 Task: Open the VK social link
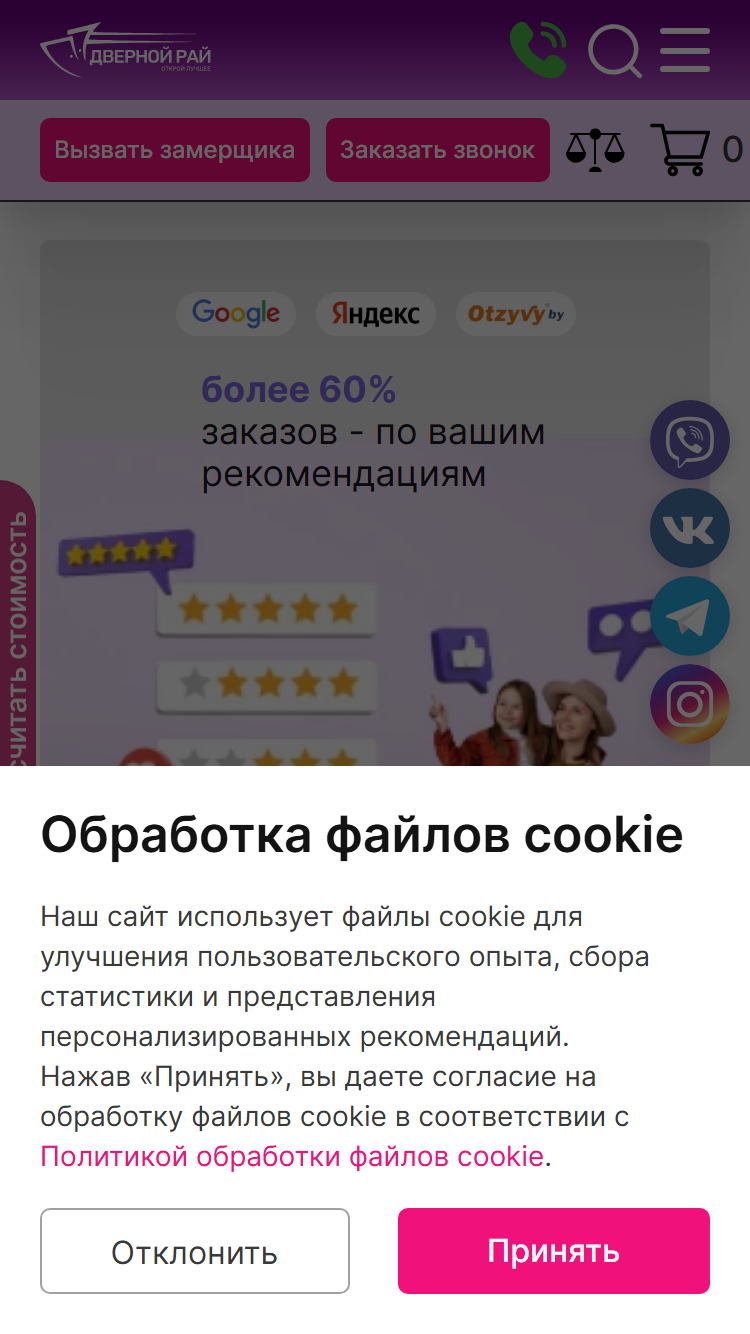point(690,528)
